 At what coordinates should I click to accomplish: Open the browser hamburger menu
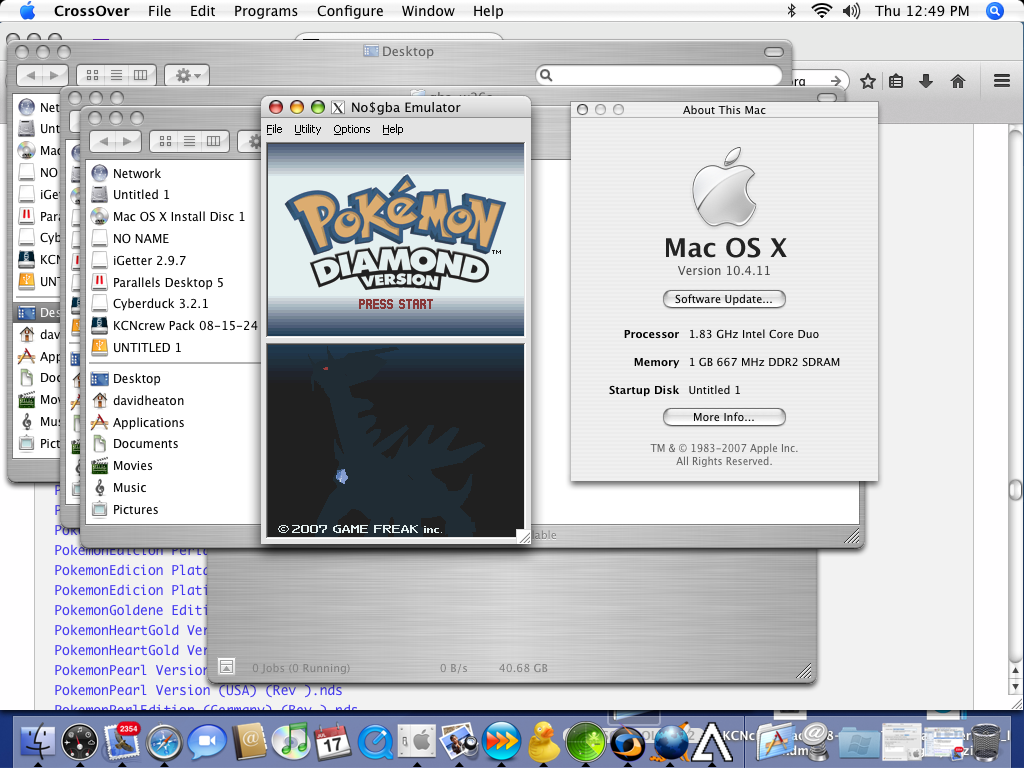(x=1002, y=80)
